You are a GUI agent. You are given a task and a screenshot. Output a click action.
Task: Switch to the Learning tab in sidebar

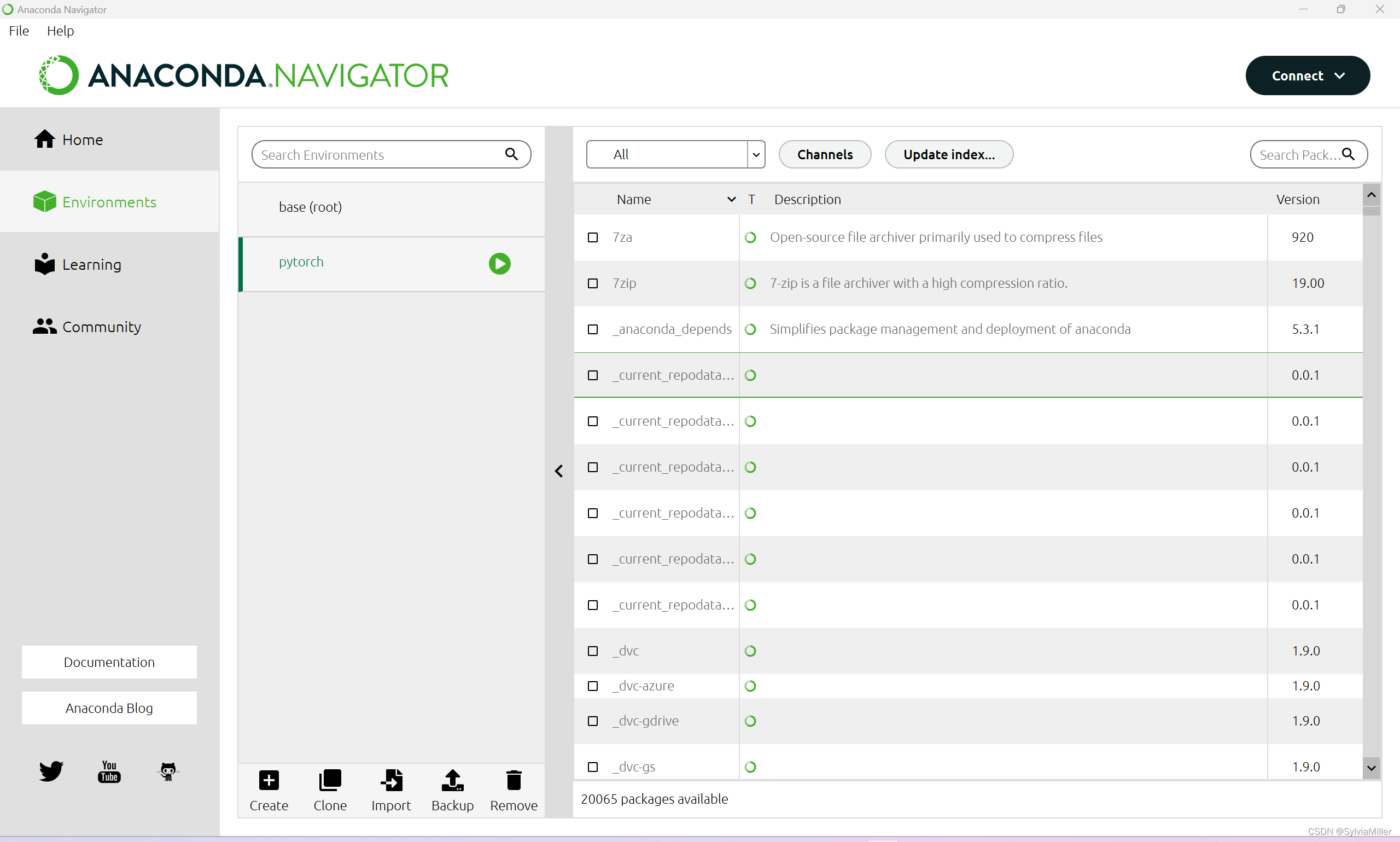pyautogui.click(x=91, y=264)
